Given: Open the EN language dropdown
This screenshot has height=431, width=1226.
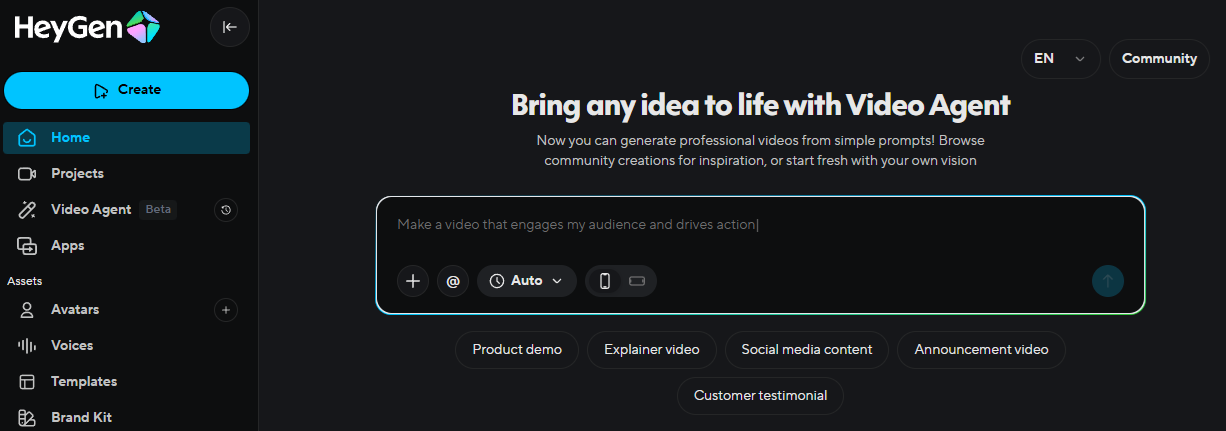Looking at the screenshot, I should point(1060,59).
